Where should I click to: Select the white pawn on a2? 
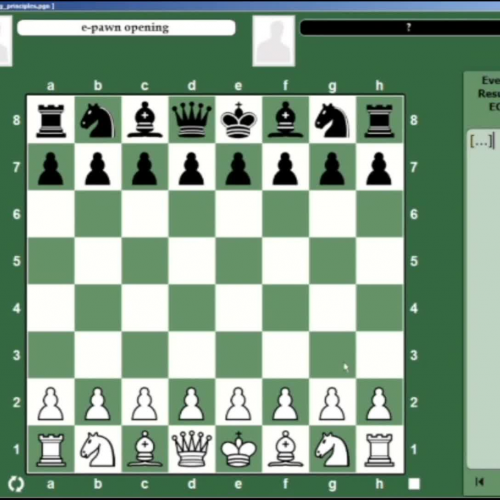(x=51, y=403)
